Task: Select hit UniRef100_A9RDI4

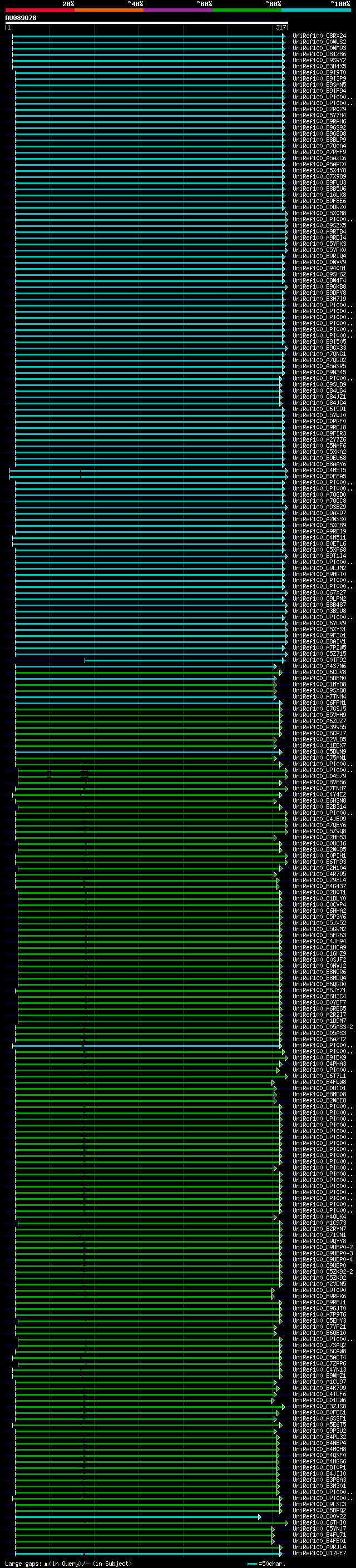Action: pyautogui.click(x=319, y=238)
